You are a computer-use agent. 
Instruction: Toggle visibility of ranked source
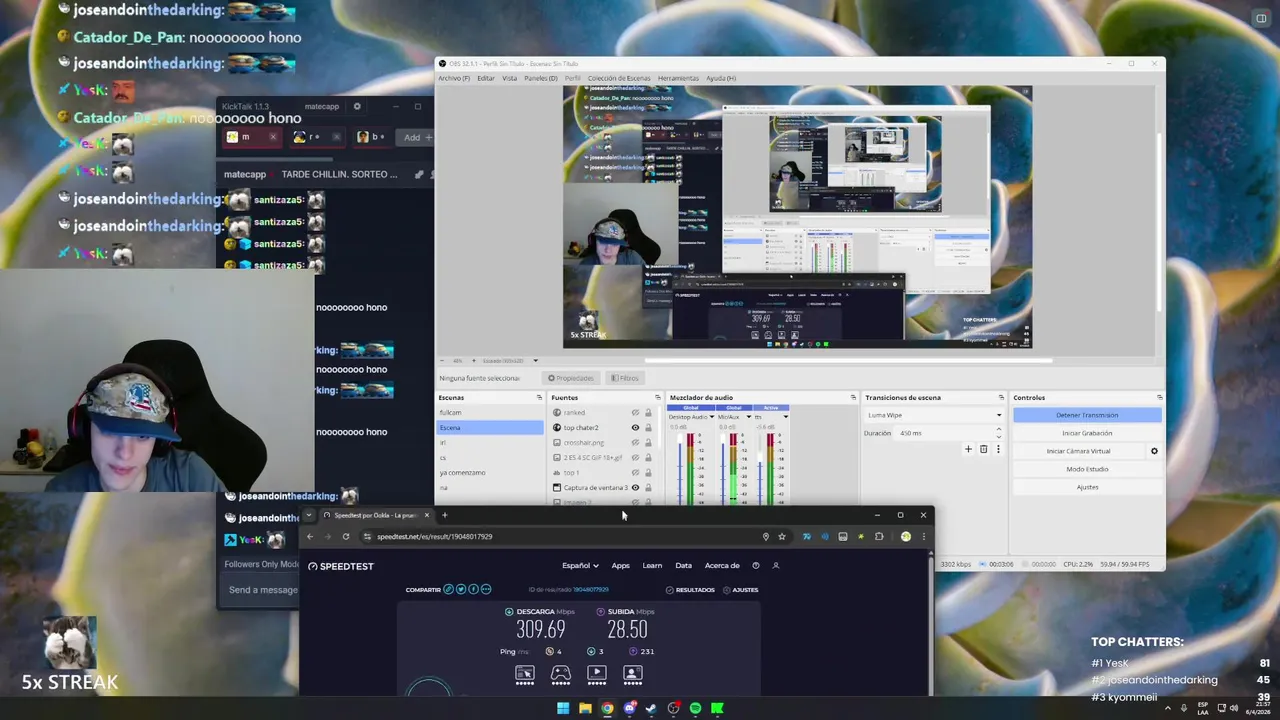coord(635,412)
